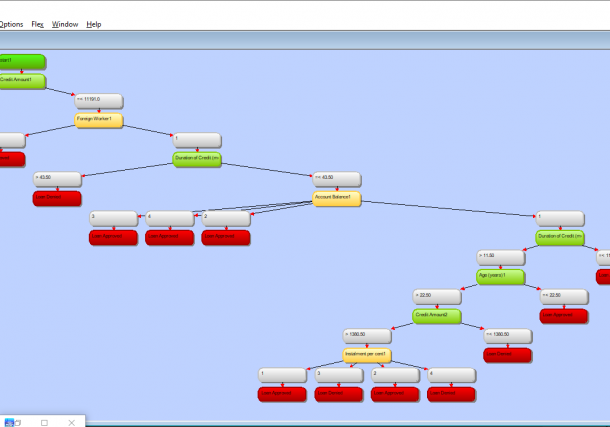The width and height of the screenshot is (610, 427).
Task: Select the Foreign Worker1 node
Action: (x=99, y=120)
